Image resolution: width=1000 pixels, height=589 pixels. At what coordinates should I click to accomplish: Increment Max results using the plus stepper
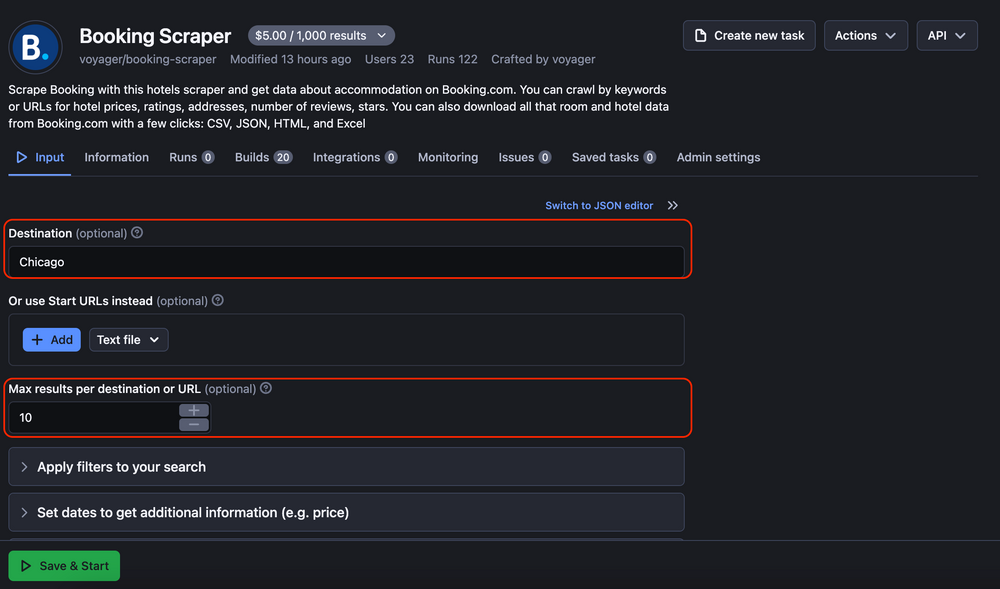[193, 410]
